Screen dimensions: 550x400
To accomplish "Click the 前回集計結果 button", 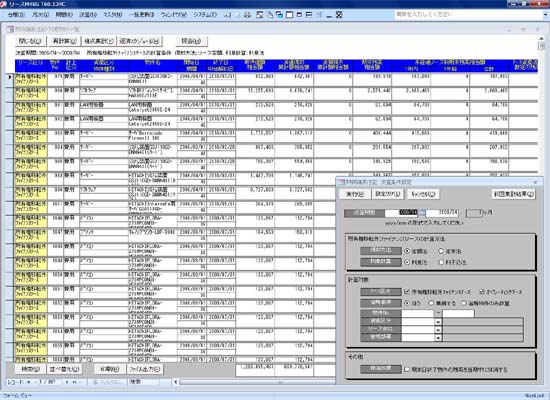I will click(x=514, y=194).
